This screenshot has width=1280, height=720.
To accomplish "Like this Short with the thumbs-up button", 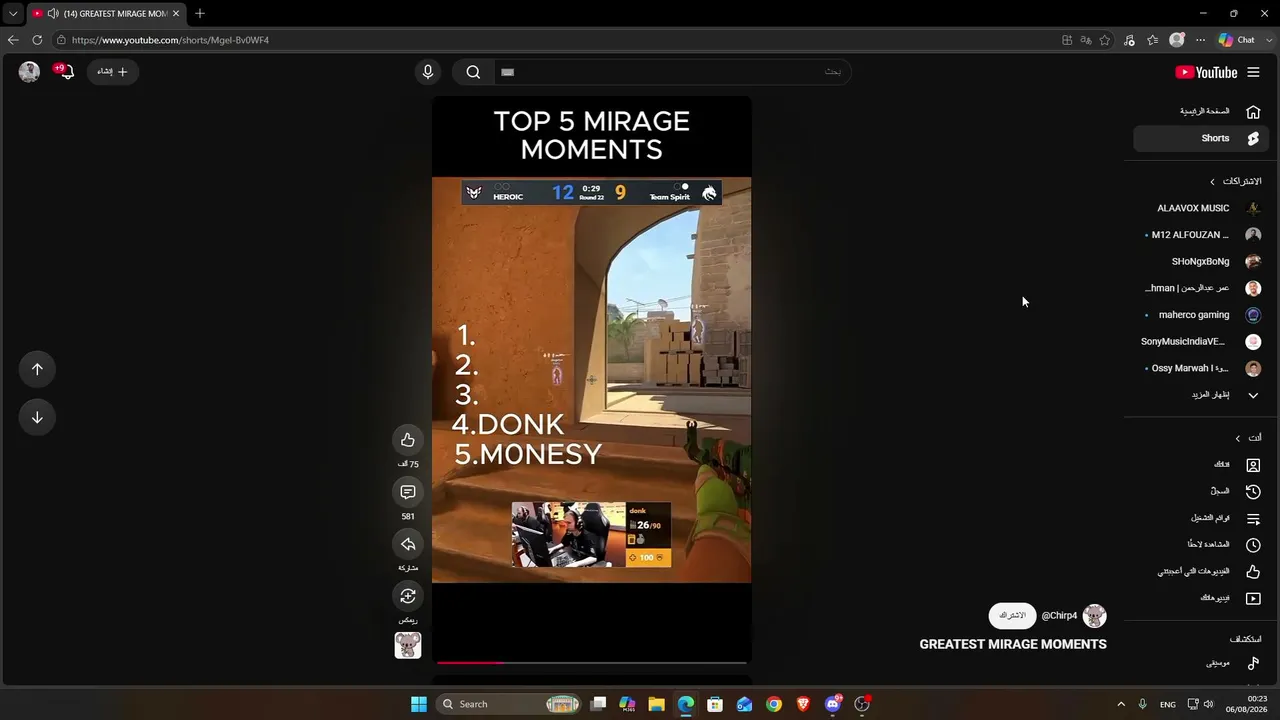I will 408,440.
